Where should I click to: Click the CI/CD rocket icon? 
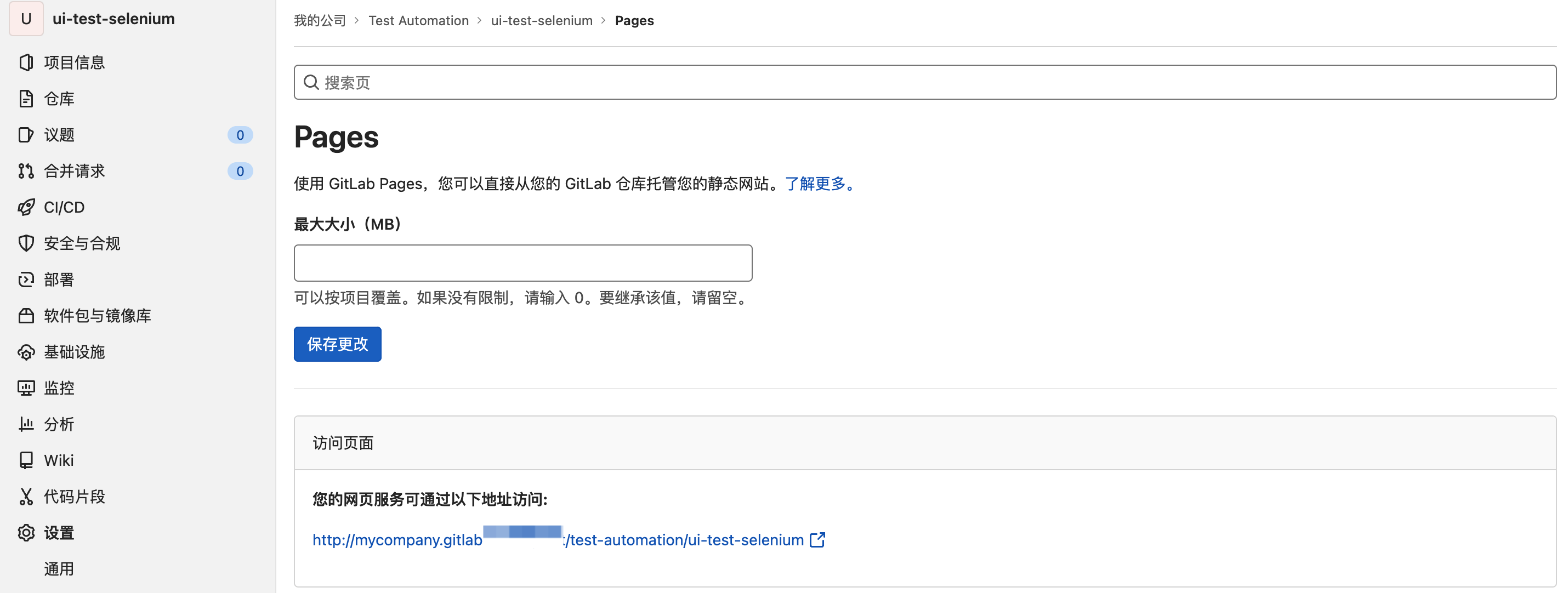(26, 207)
